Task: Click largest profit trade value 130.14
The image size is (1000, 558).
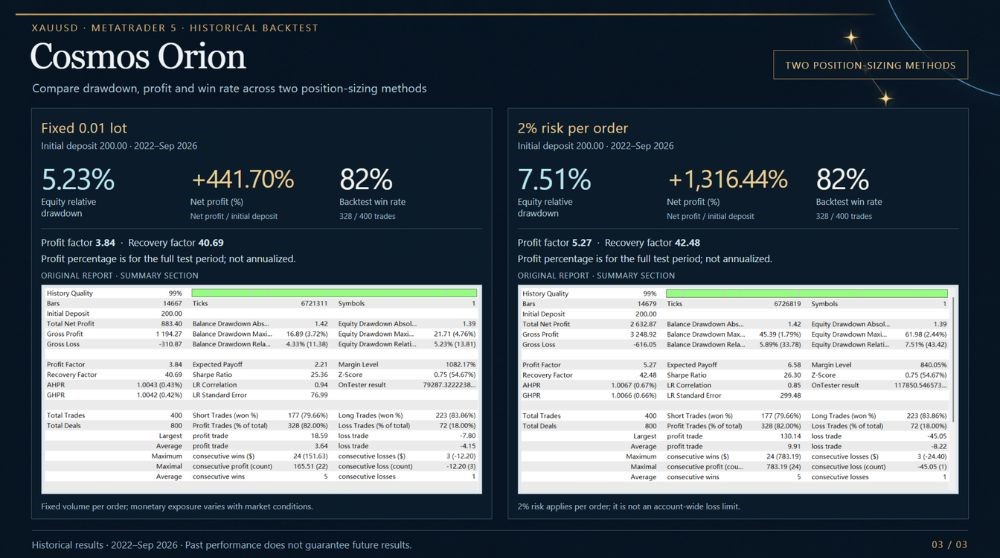Action: click(x=791, y=436)
